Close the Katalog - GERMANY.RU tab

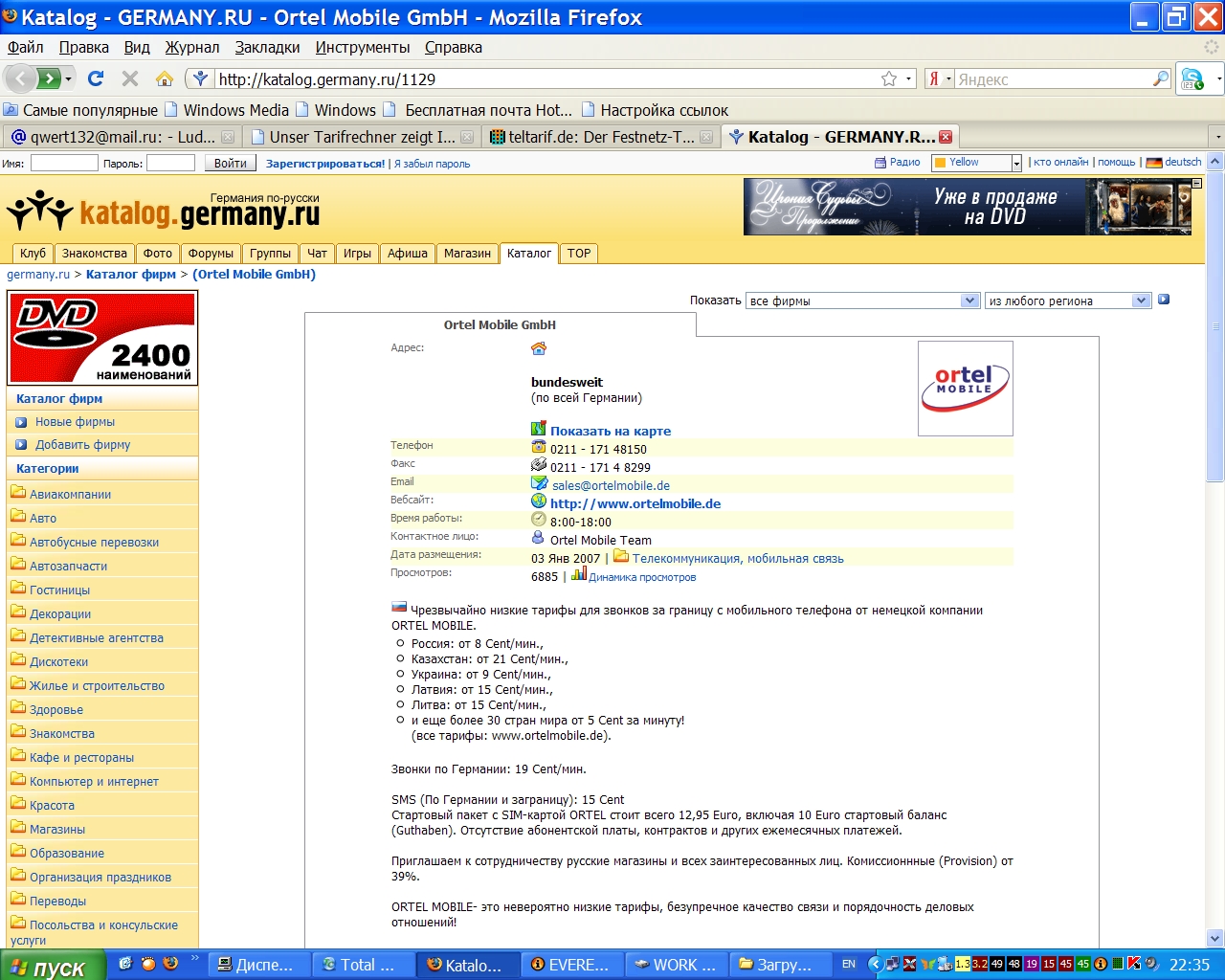click(946, 137)
